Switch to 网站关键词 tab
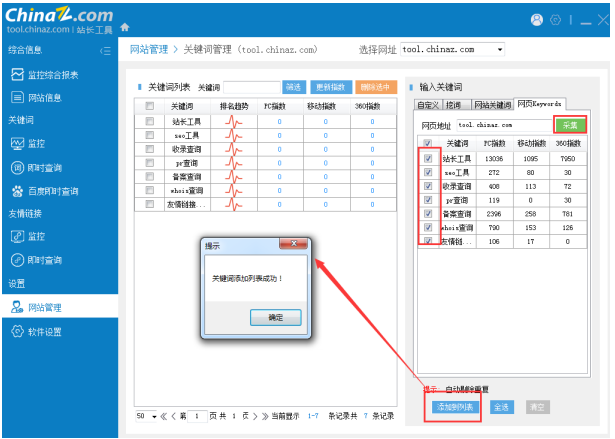Screen dimensions: 615x439 493,105
